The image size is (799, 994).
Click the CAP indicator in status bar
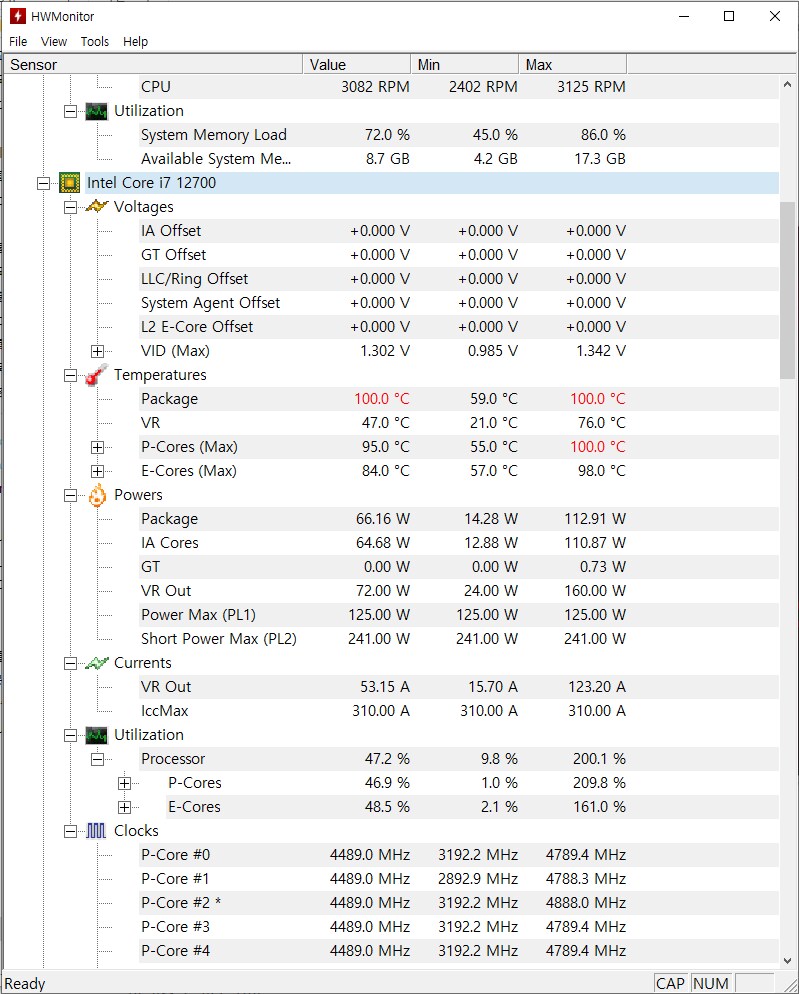pyautogui.click(x=670, y=984)
